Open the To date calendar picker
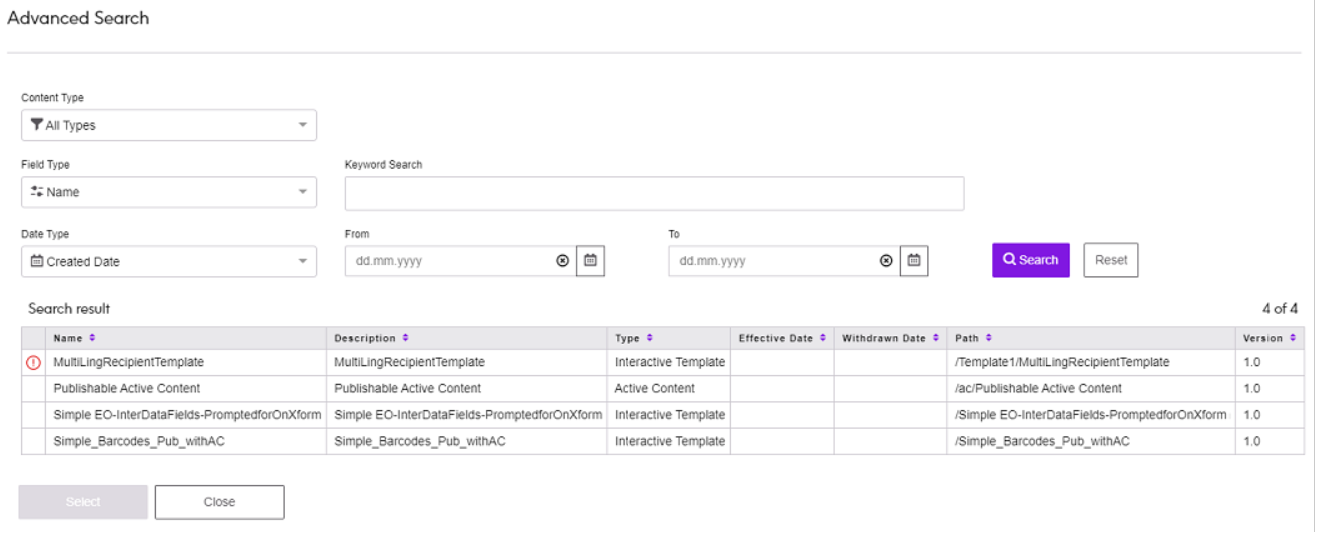 click(x=913, y=261)
